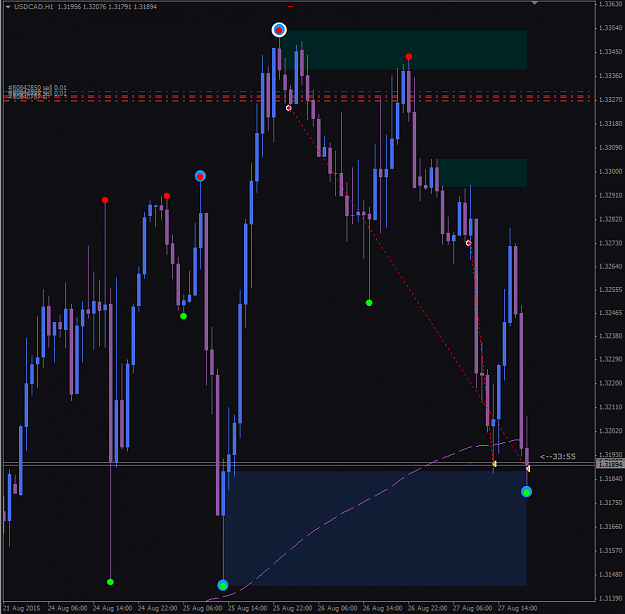This screenshot has width=625, height=614.
Task: Select the upper teal supply zone rectangle
Action: 403,50
